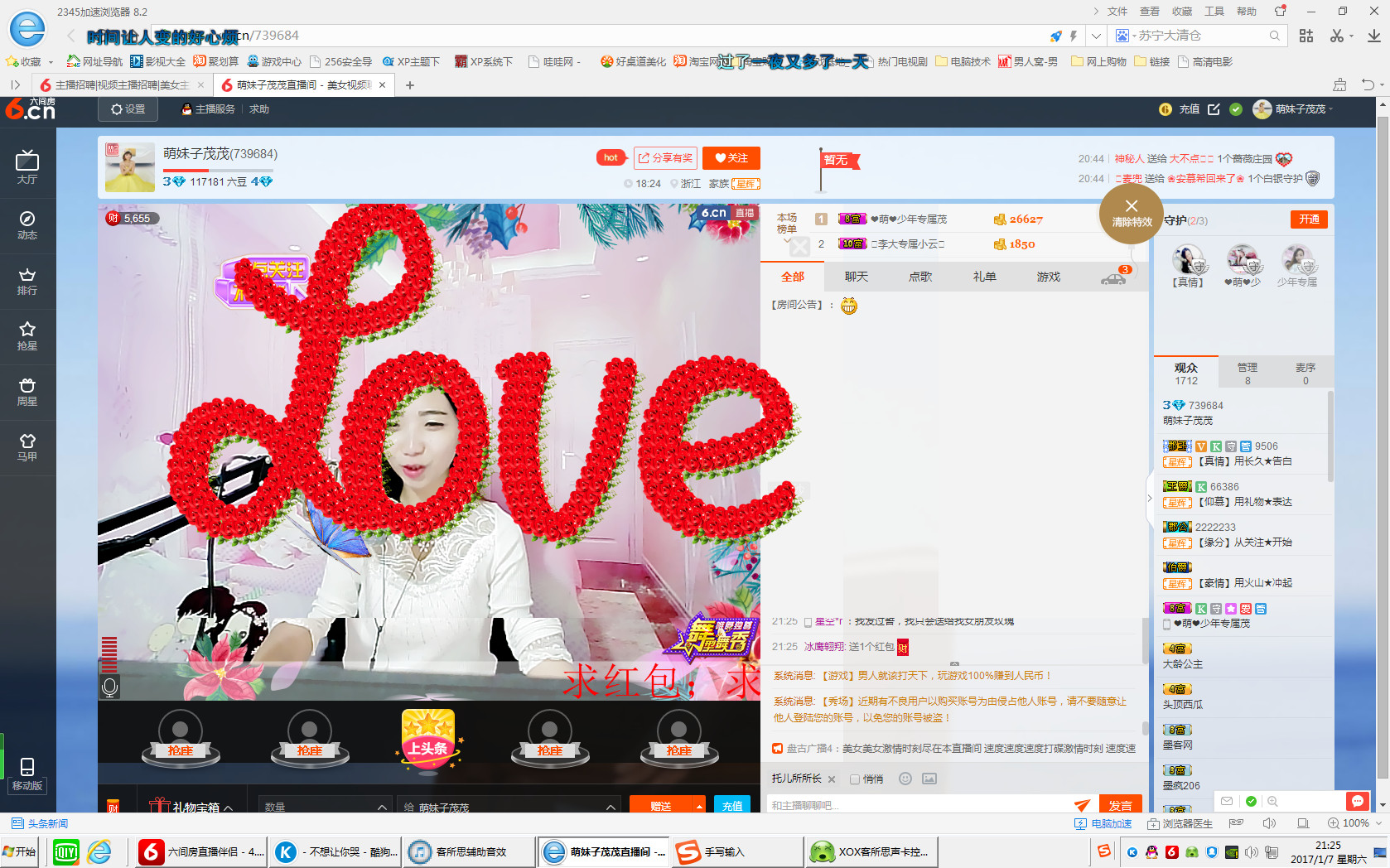Click the 开通 guardian button

coord(1309,219)
